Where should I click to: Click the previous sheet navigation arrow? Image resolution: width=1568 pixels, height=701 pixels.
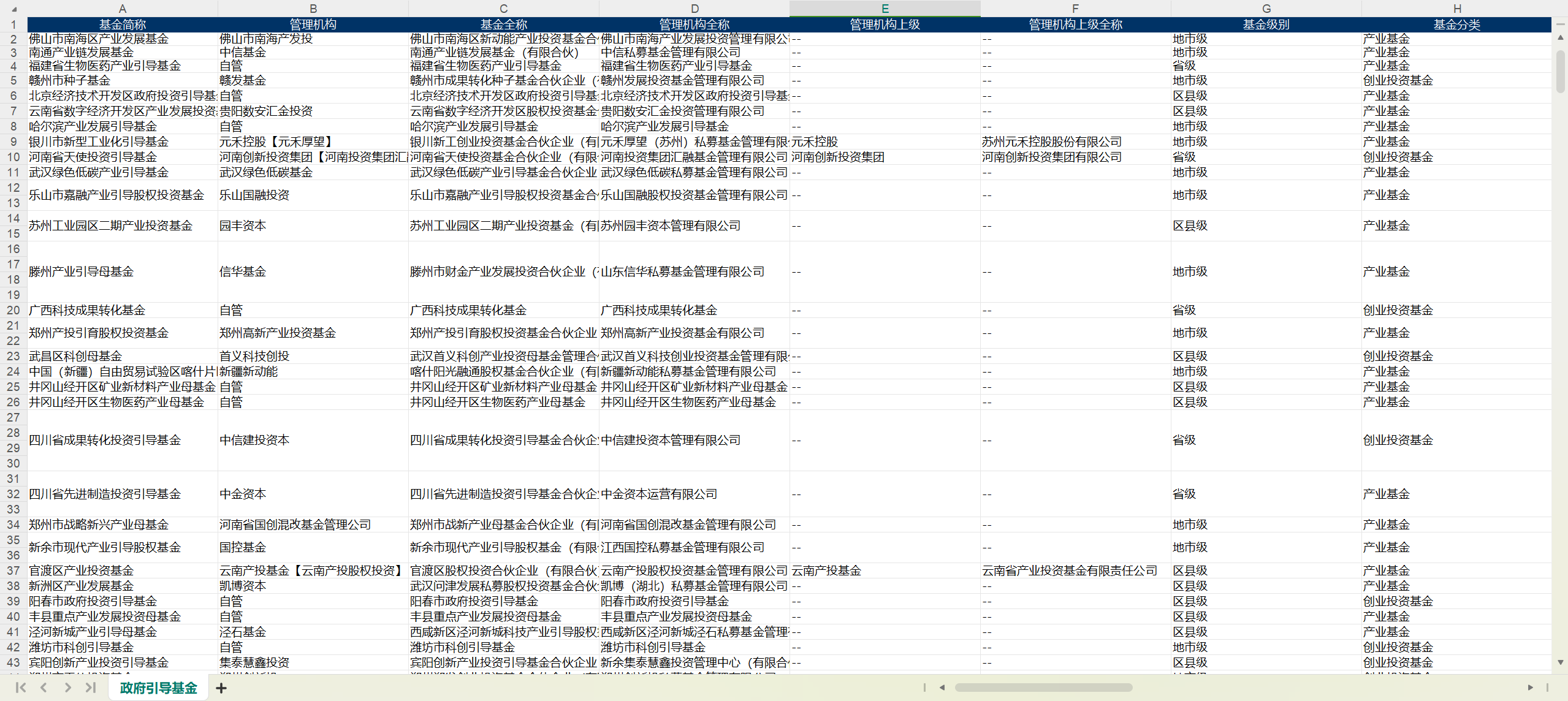point(44,688)
